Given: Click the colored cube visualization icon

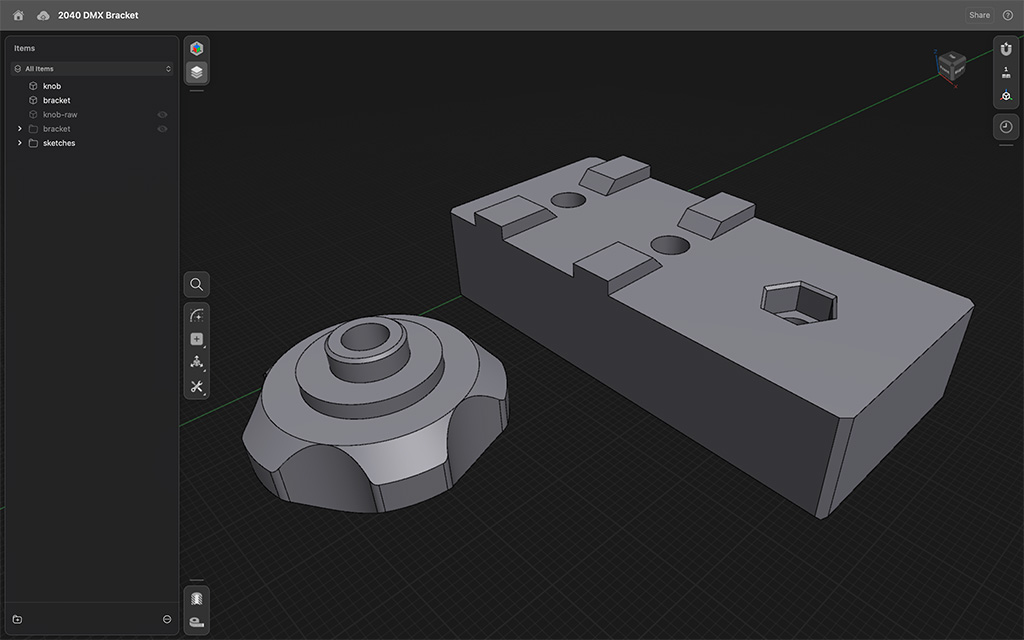Looking at the screenshot, I should coord(197,48).
